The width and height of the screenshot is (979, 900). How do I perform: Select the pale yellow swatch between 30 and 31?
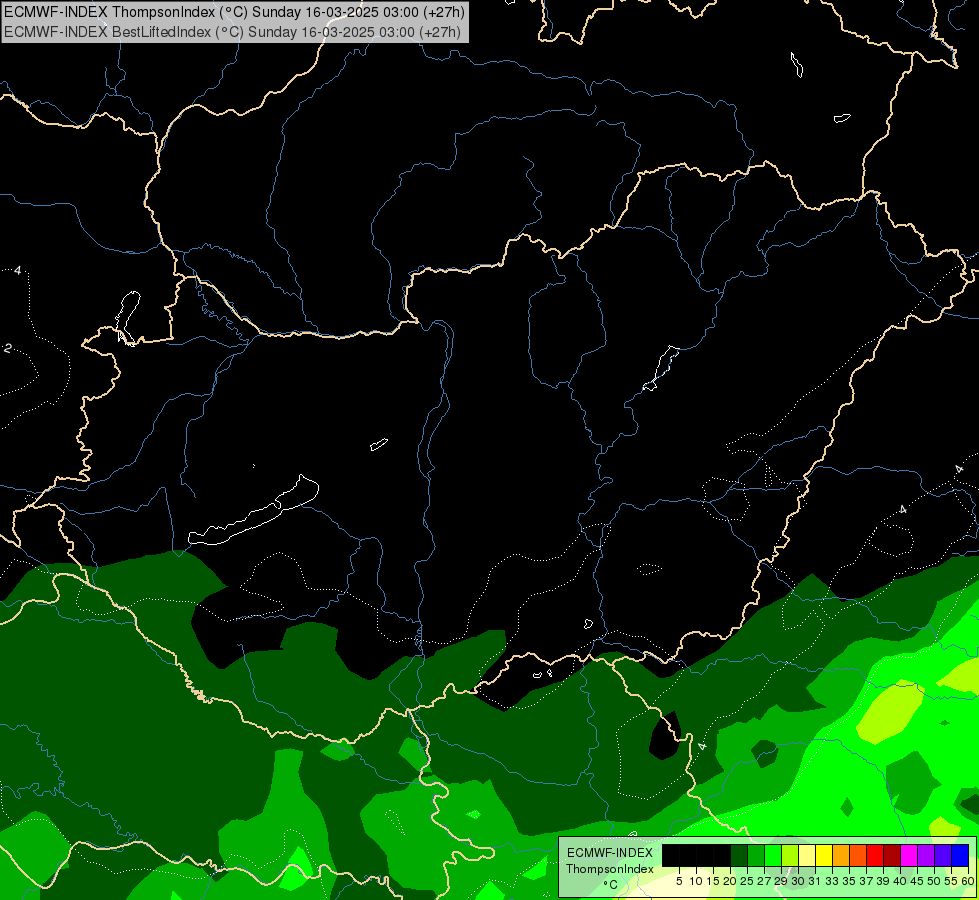click(x=807, y=856)
